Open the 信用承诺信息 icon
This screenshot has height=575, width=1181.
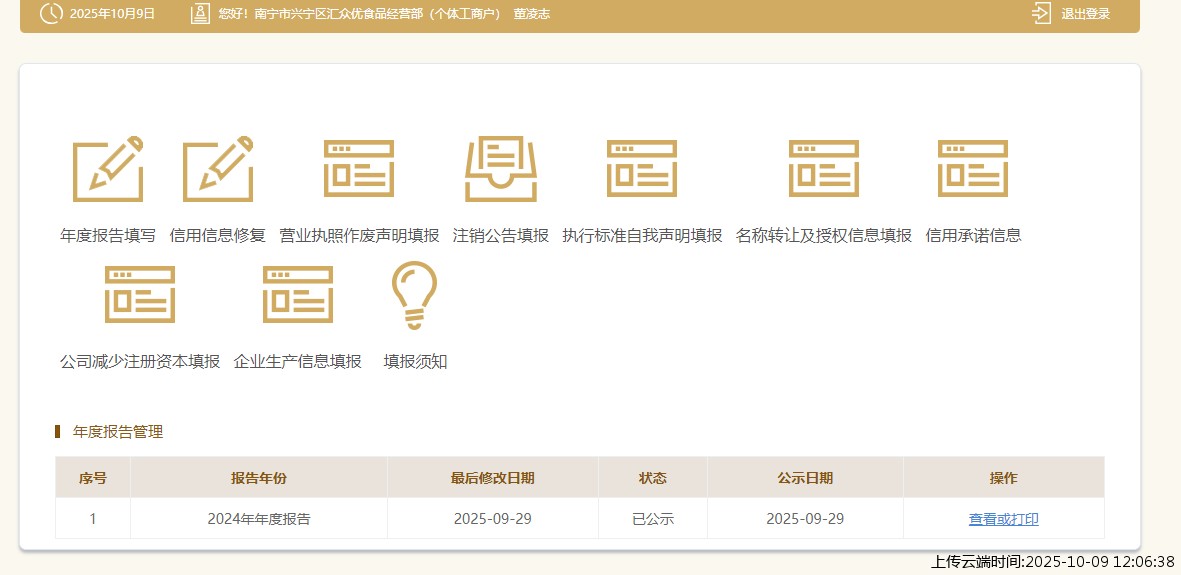click(973, 169)
